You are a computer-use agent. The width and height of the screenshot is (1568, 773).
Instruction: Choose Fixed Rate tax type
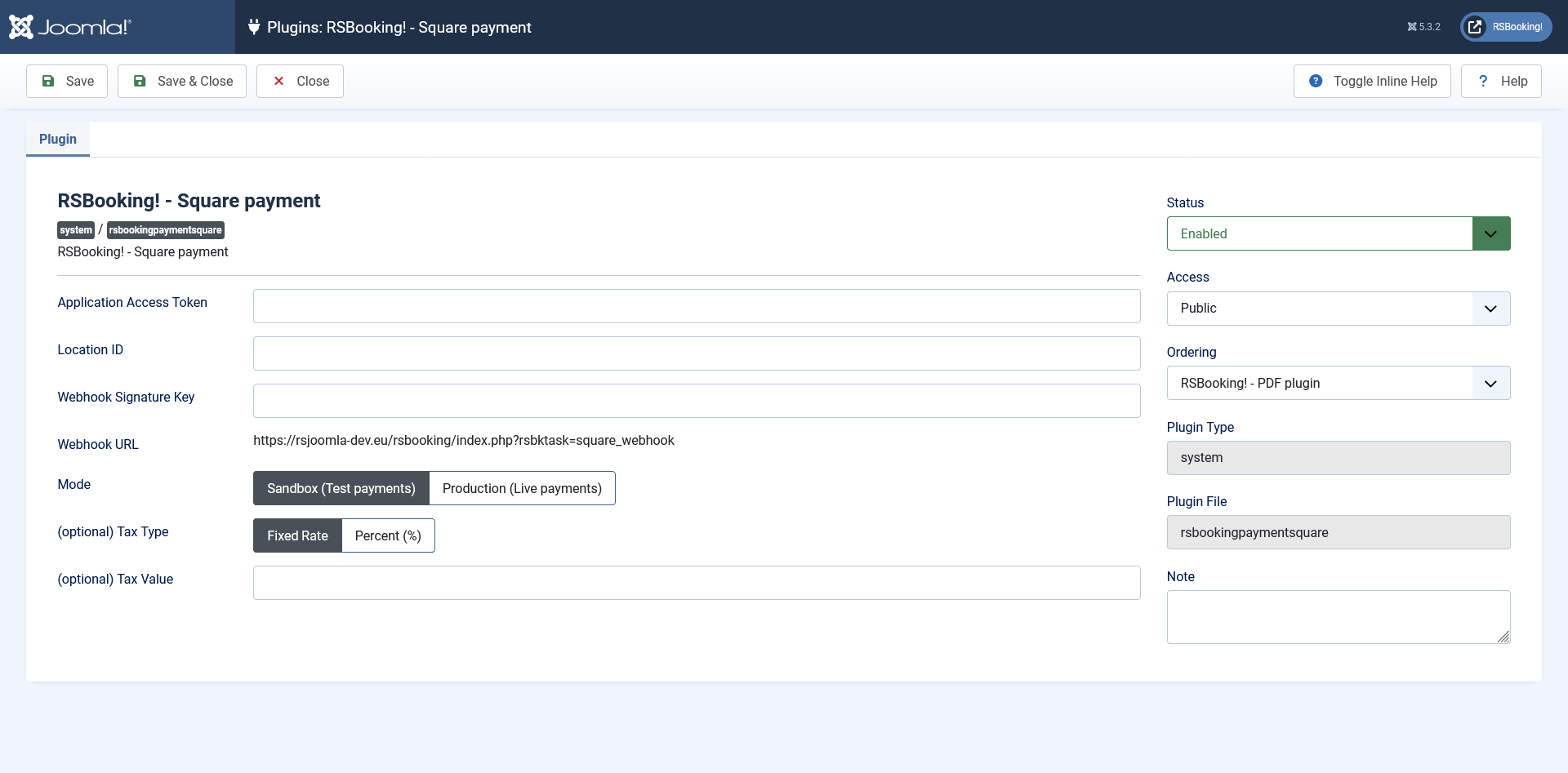click(x=297, y=535)
